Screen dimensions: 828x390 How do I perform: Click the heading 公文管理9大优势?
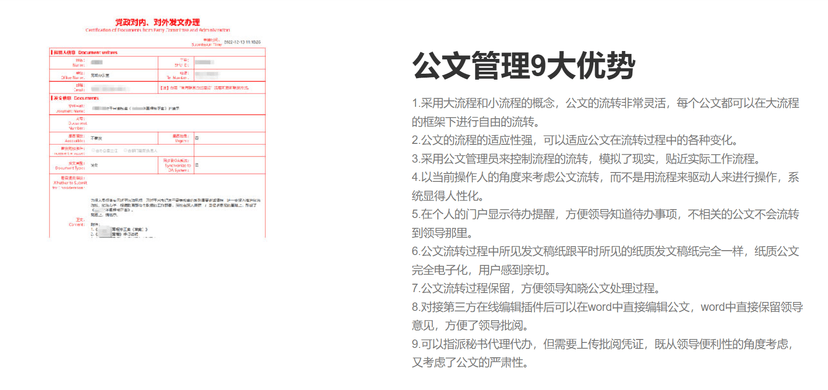523,66
